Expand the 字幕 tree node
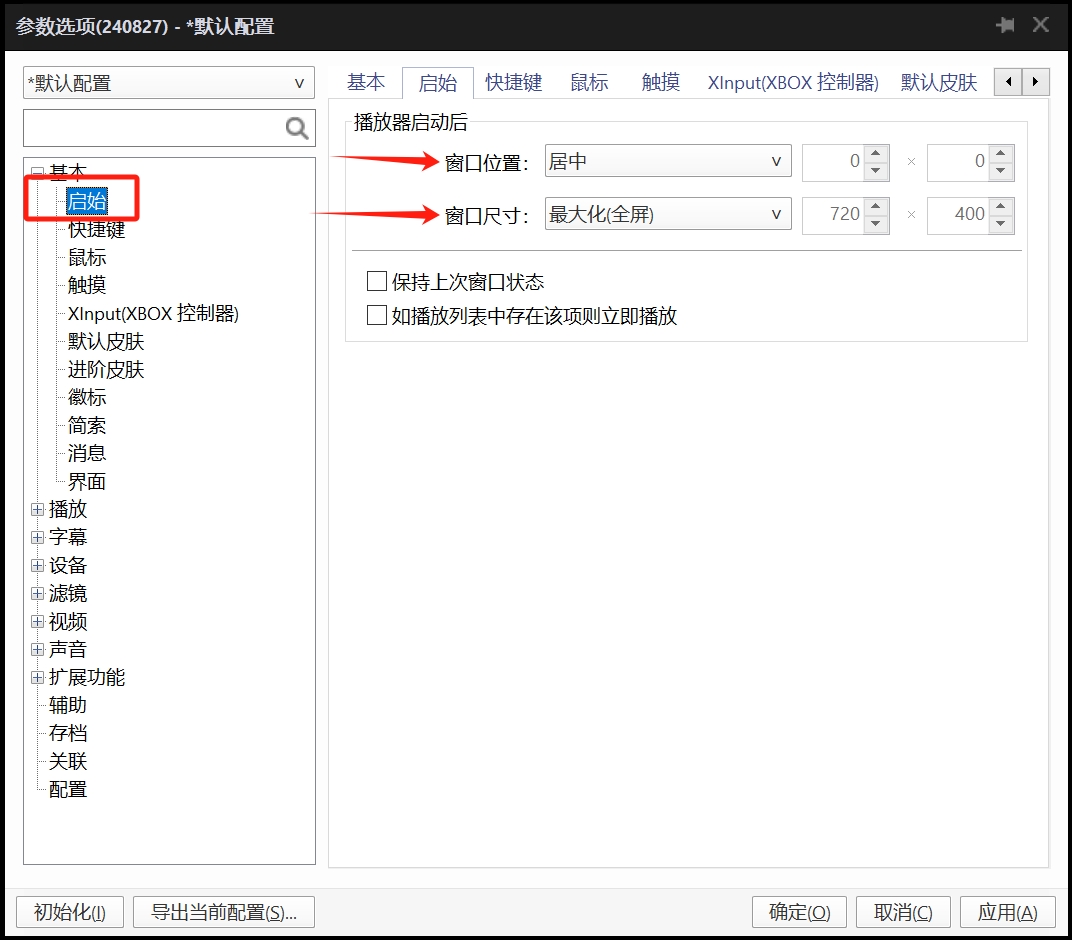Screen dimensions: 1072x940 pyautogui.click(x=38, y=537)
